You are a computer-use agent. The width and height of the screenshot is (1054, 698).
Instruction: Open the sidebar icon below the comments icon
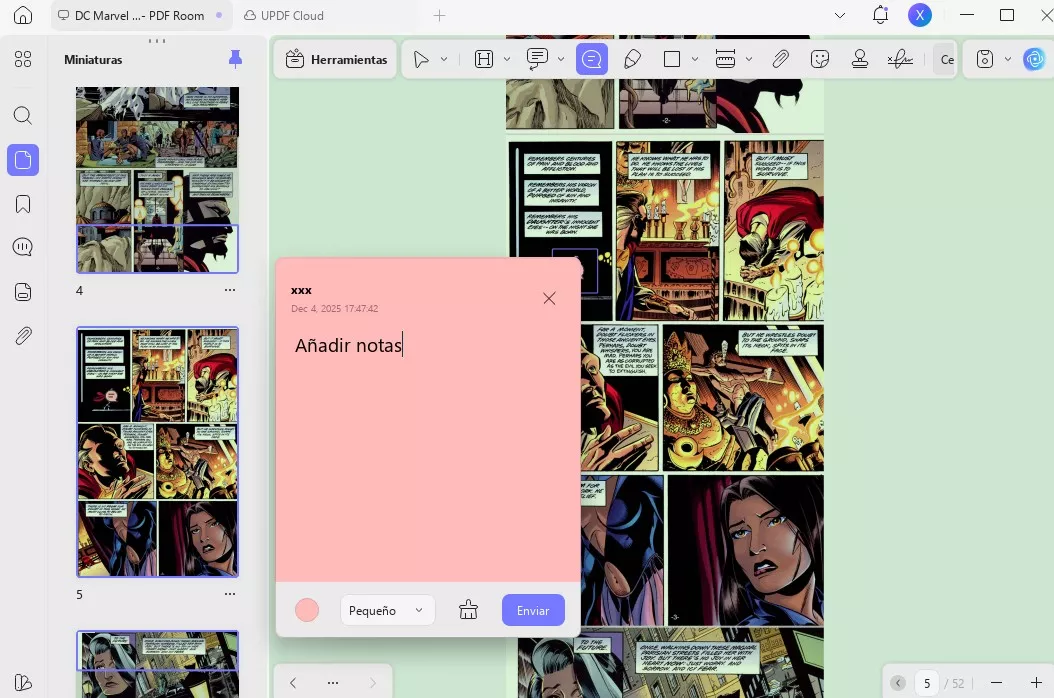coord(23,292)
